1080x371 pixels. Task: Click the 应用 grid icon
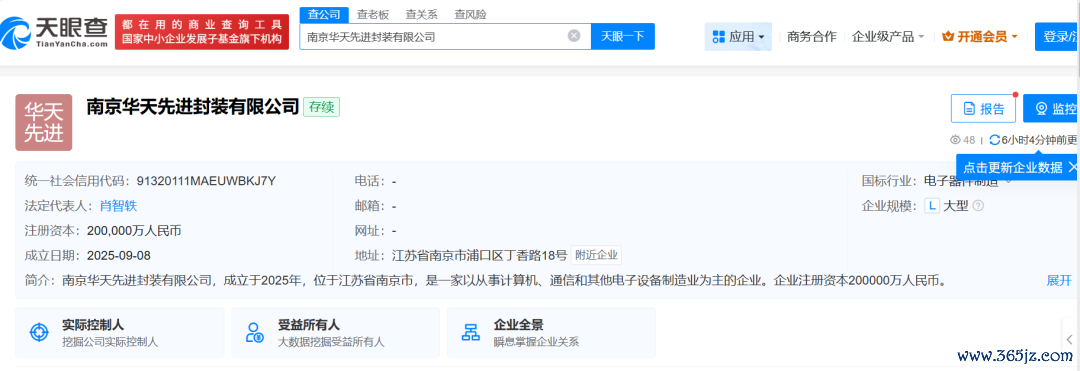point(718,36)
